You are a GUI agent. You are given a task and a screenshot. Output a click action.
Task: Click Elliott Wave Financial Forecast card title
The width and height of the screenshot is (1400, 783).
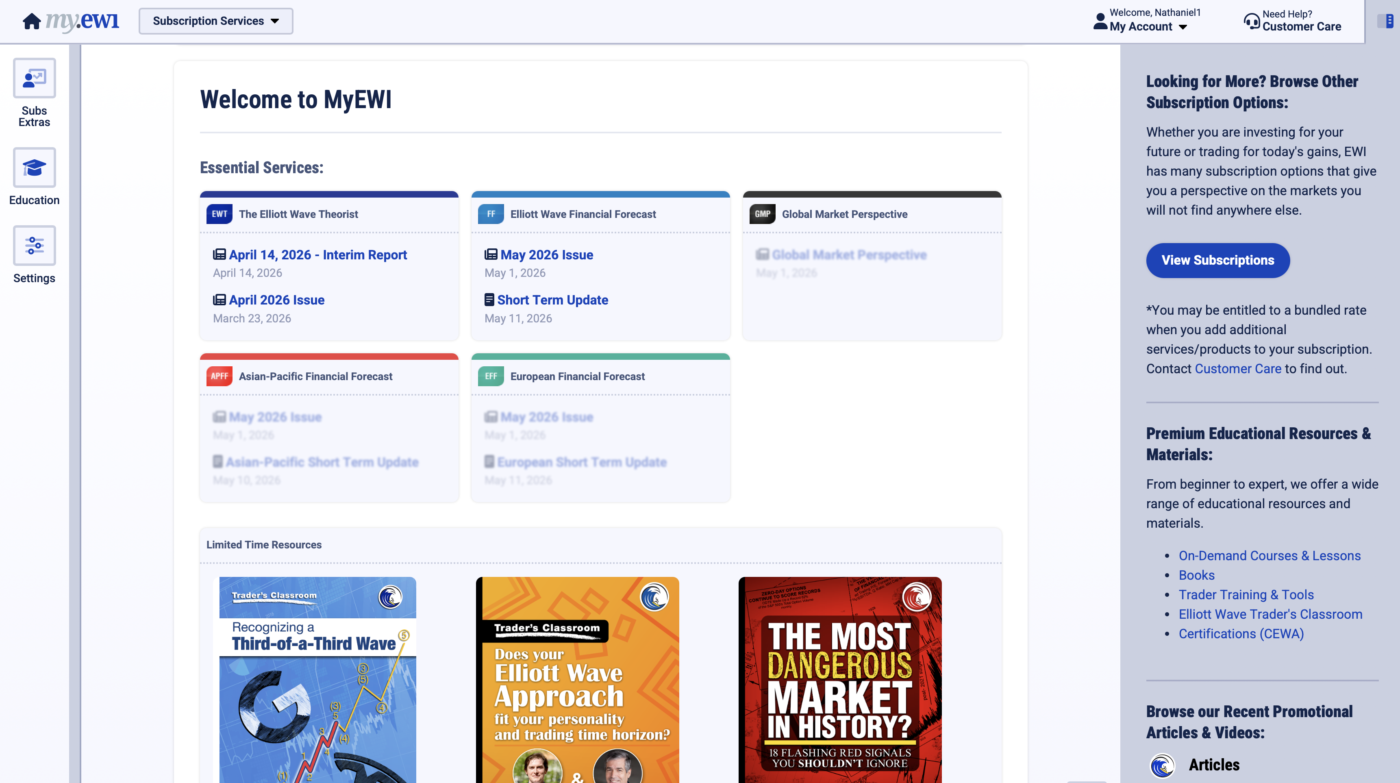tap(583, 214)
